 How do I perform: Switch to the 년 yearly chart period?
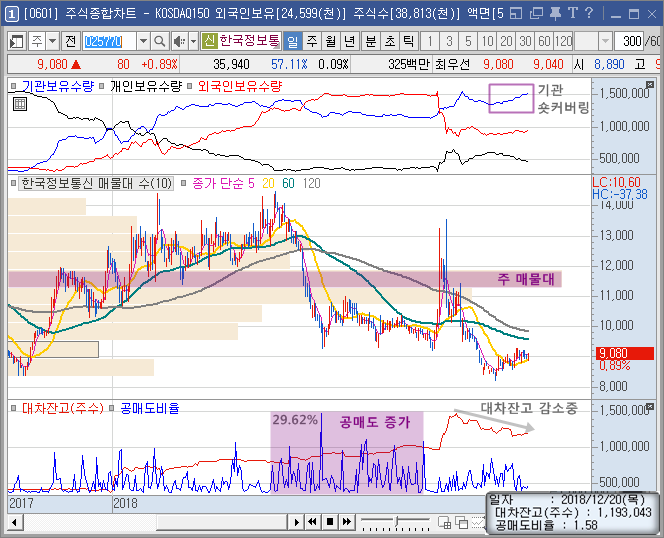pos(350,42)
